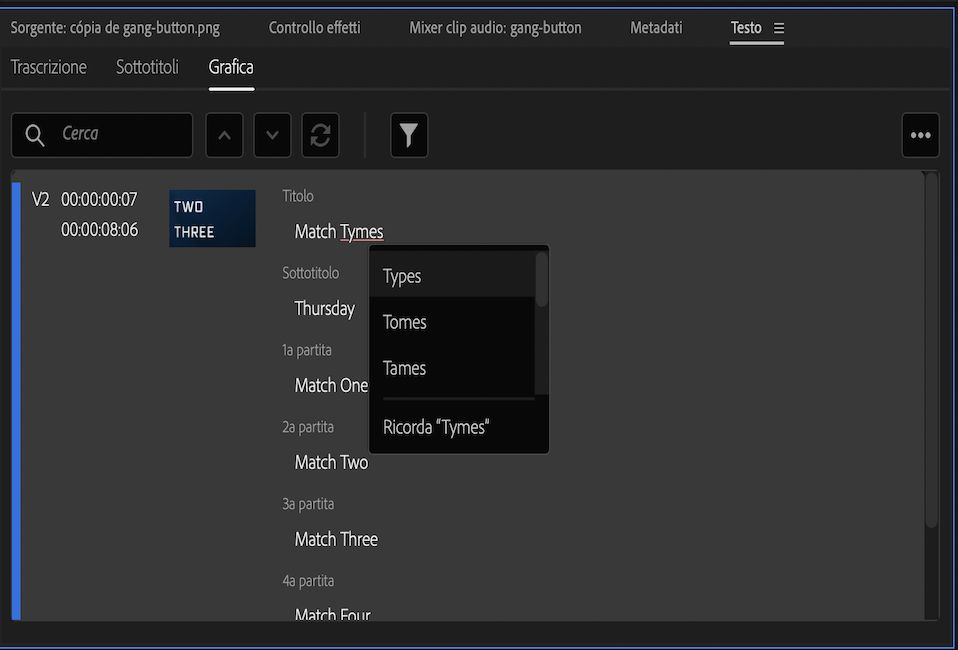This screenshot has width=958, height=650.
Task: Click the suggestions popup scrollbar
Action: pos(541,280)
